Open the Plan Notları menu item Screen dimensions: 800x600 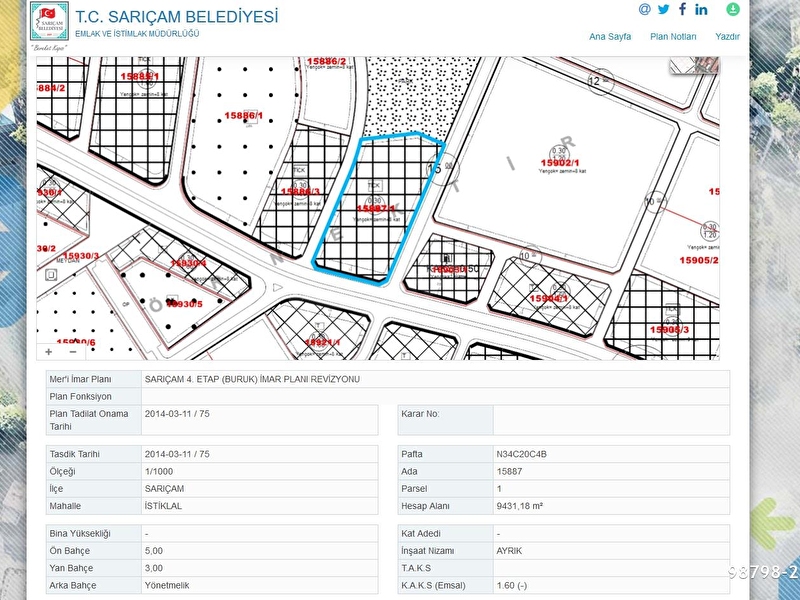pyautogui.click(x=673, y=36)
